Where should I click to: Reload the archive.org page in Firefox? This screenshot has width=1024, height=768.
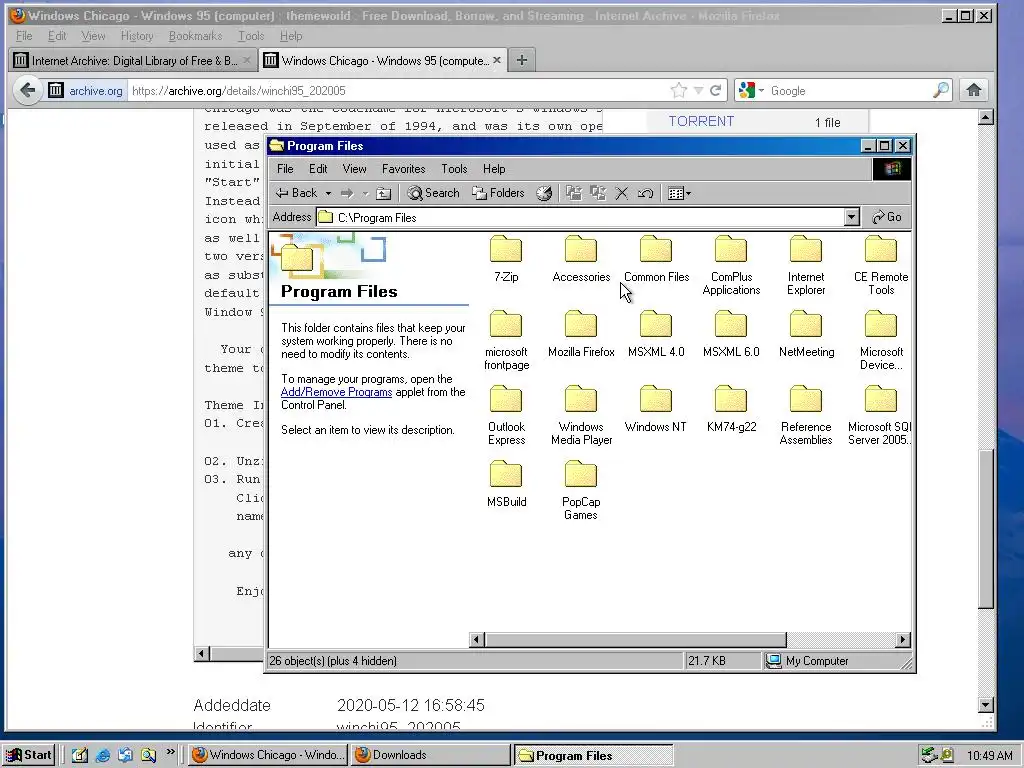pyautogui.click(x=716, y=90)
